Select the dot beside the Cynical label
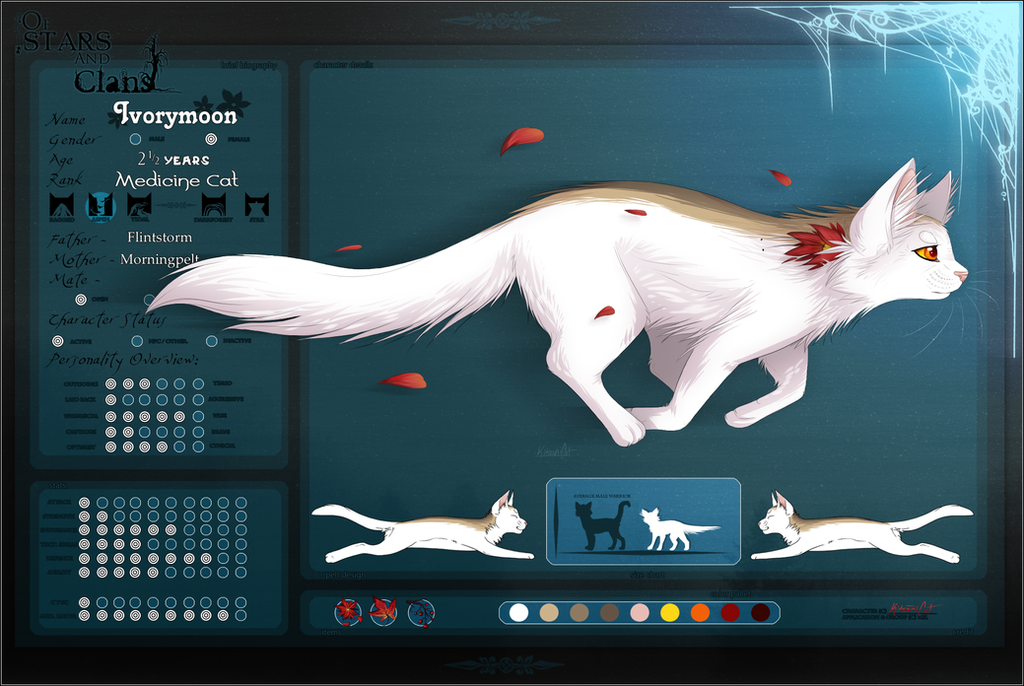The image size is (1024, 686). [x=198, y=447]
